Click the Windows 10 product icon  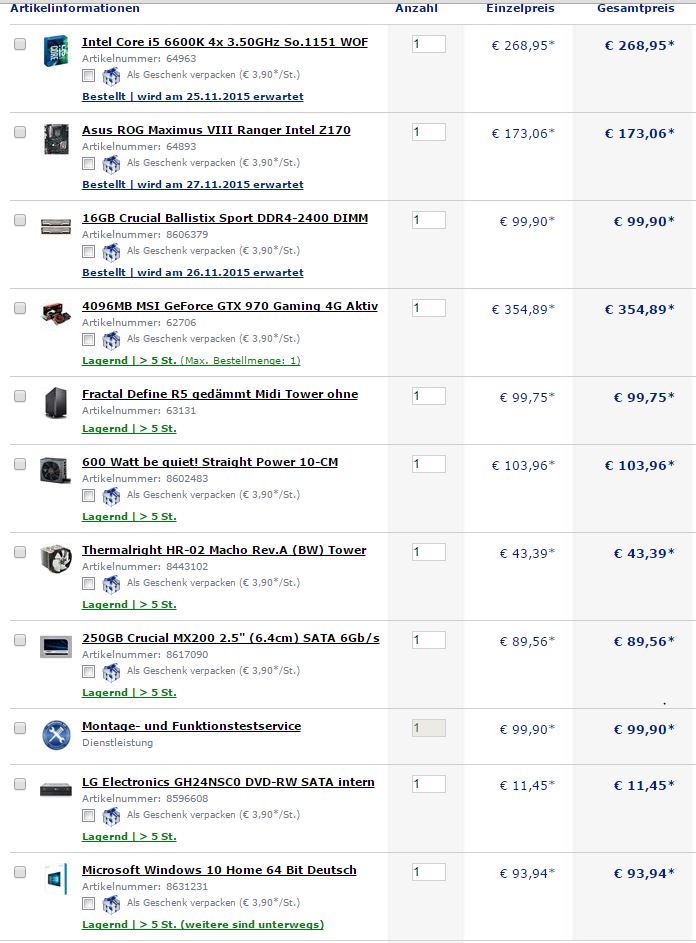point(55,879)
